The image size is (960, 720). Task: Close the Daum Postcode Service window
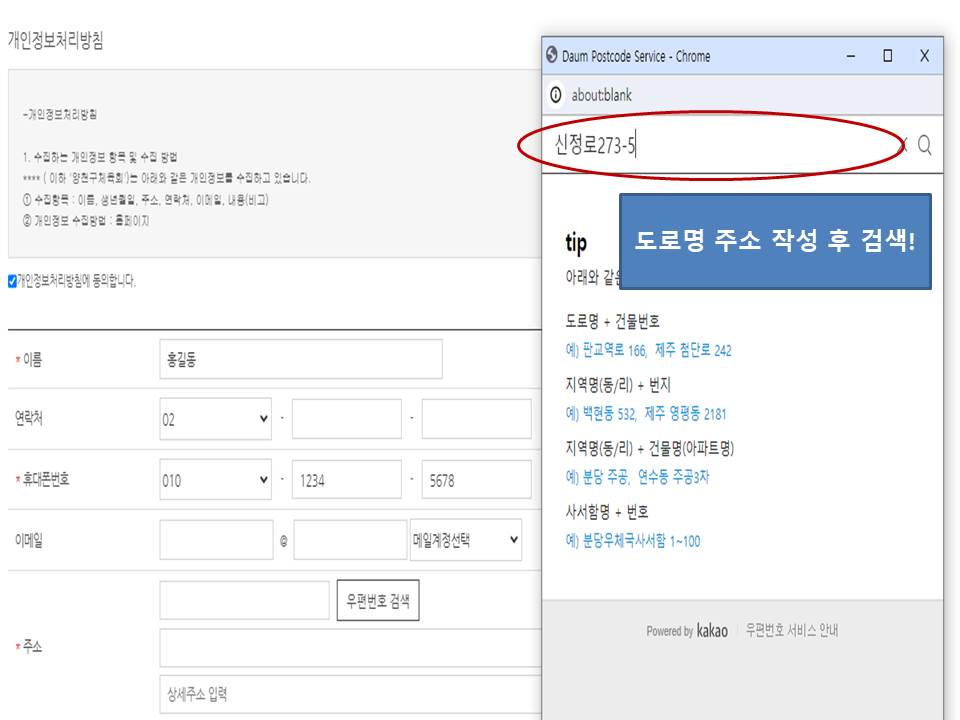point(924,56)
